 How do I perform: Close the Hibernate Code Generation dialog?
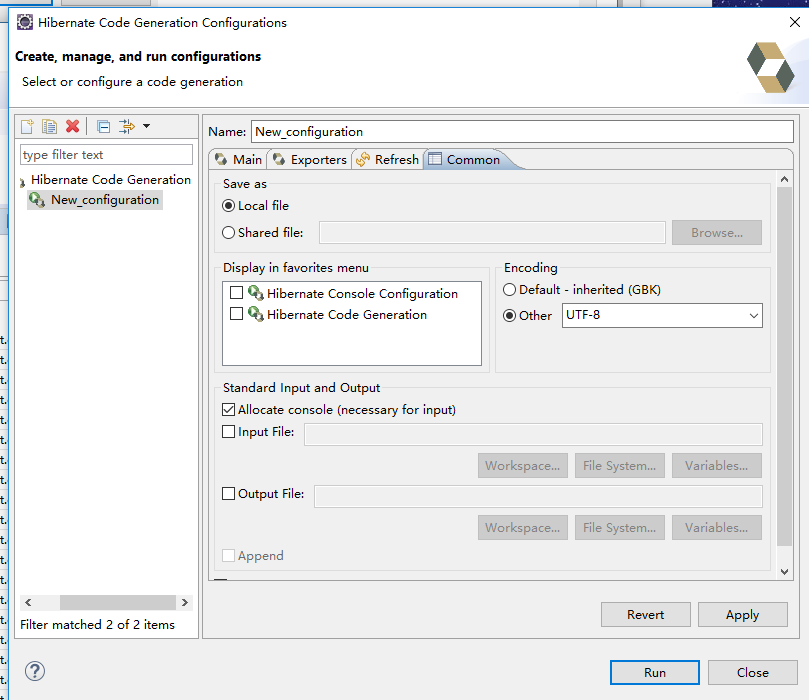[x=795, y=22]
